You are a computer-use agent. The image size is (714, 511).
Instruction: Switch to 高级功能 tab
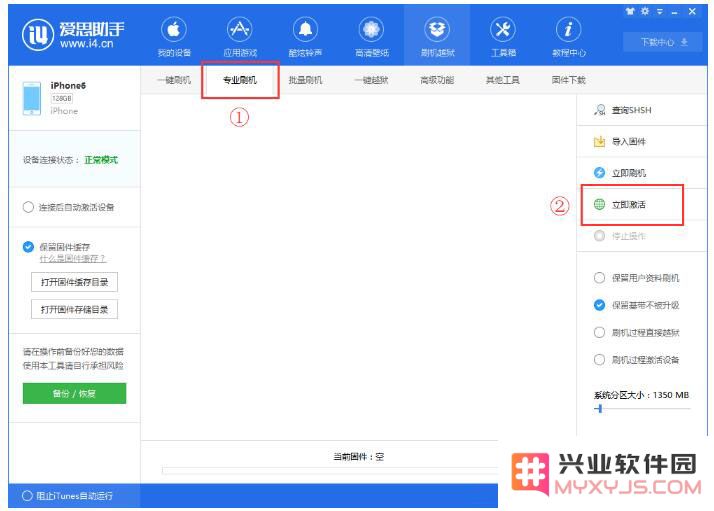pyautogui.click(x=437, y=80)
